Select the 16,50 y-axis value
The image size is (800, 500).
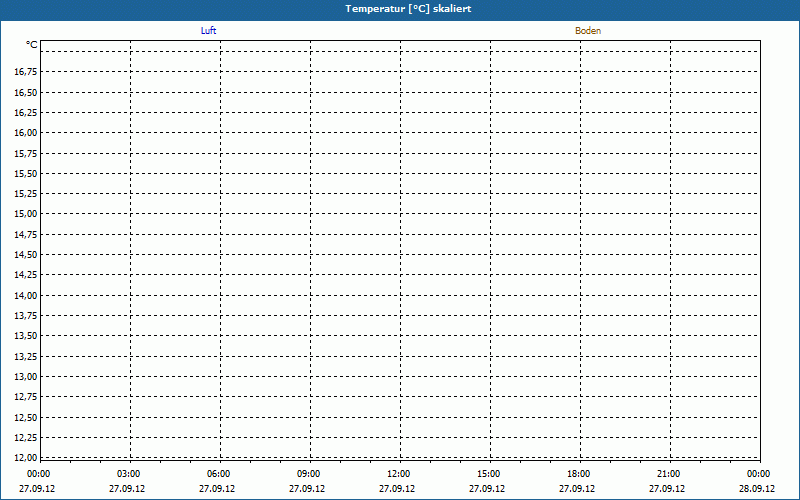pyautogui.click(x=26, y=92)
